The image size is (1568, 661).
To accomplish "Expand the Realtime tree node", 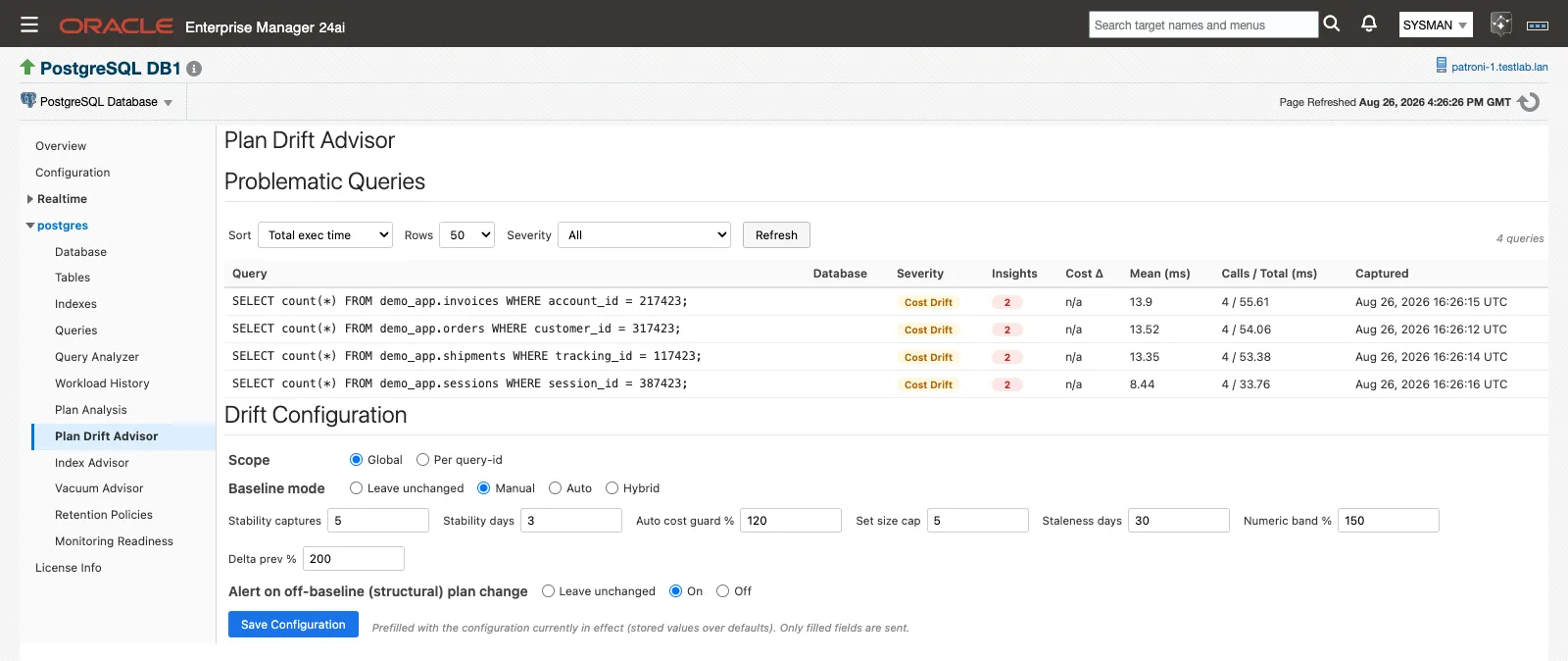I will [x=30, y=199].
